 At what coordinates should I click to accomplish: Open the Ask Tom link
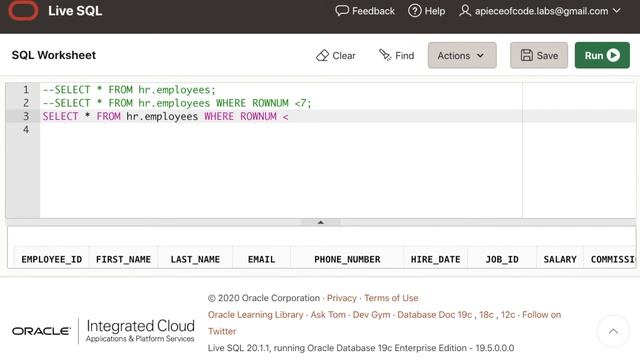click(x=328, y=315)
